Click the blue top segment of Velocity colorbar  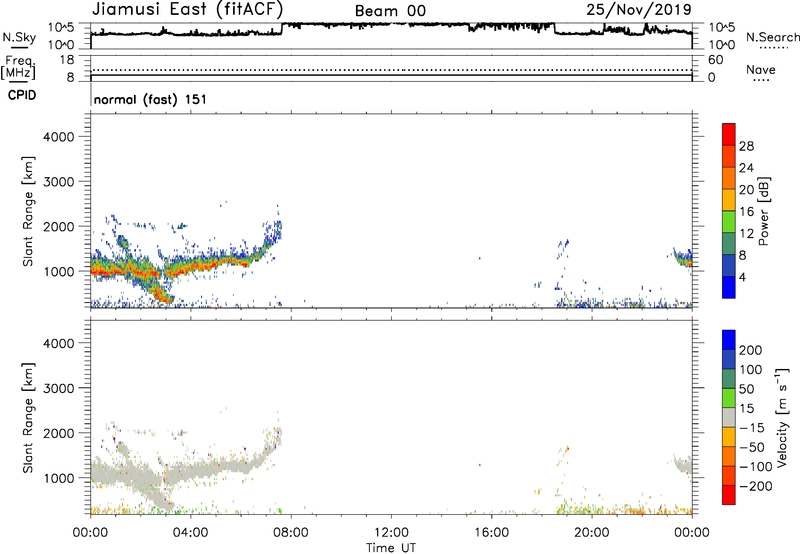click(x=729, y=340)
